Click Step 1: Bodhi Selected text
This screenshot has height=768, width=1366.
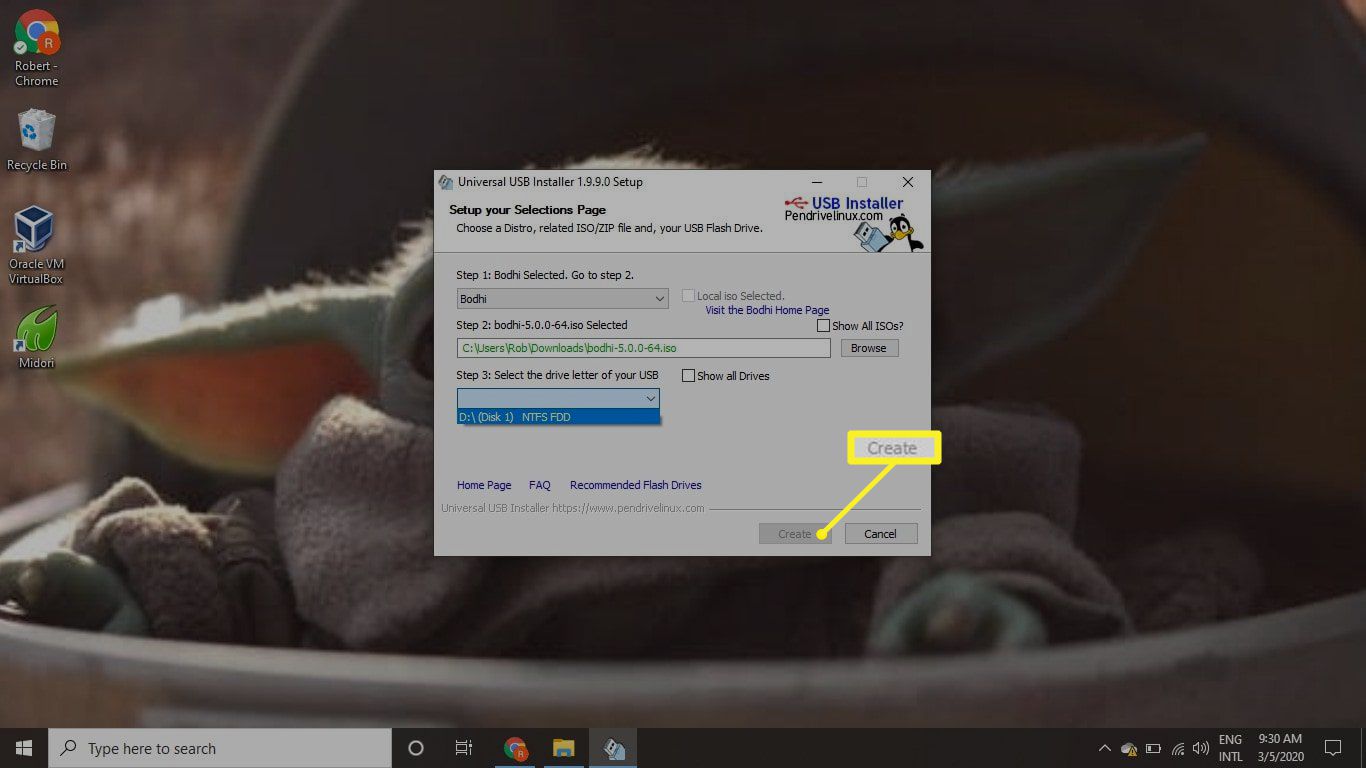click(x=545, y=275)
